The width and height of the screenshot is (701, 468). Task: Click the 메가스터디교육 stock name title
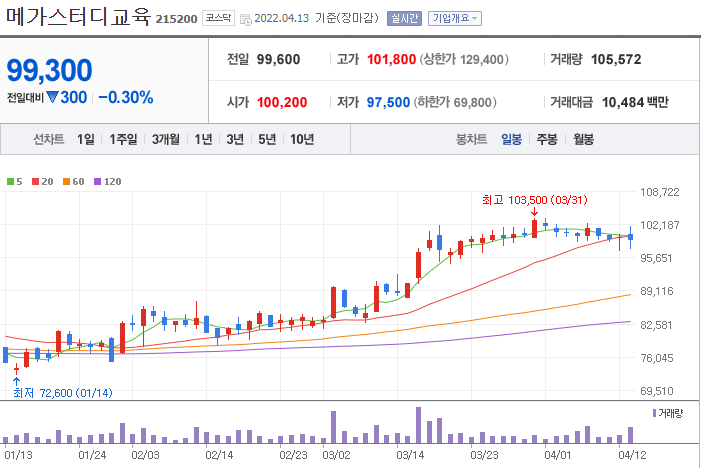tap(79, 17)
